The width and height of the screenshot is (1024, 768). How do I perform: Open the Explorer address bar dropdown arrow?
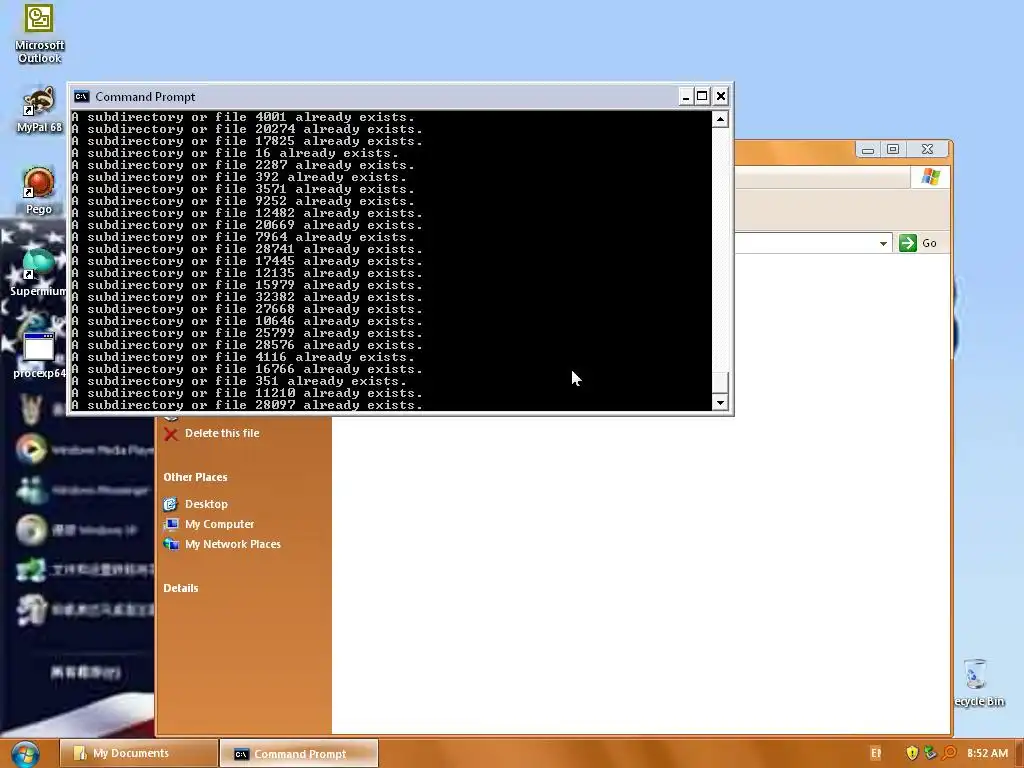pyautogui.click(x=883, y=243)
